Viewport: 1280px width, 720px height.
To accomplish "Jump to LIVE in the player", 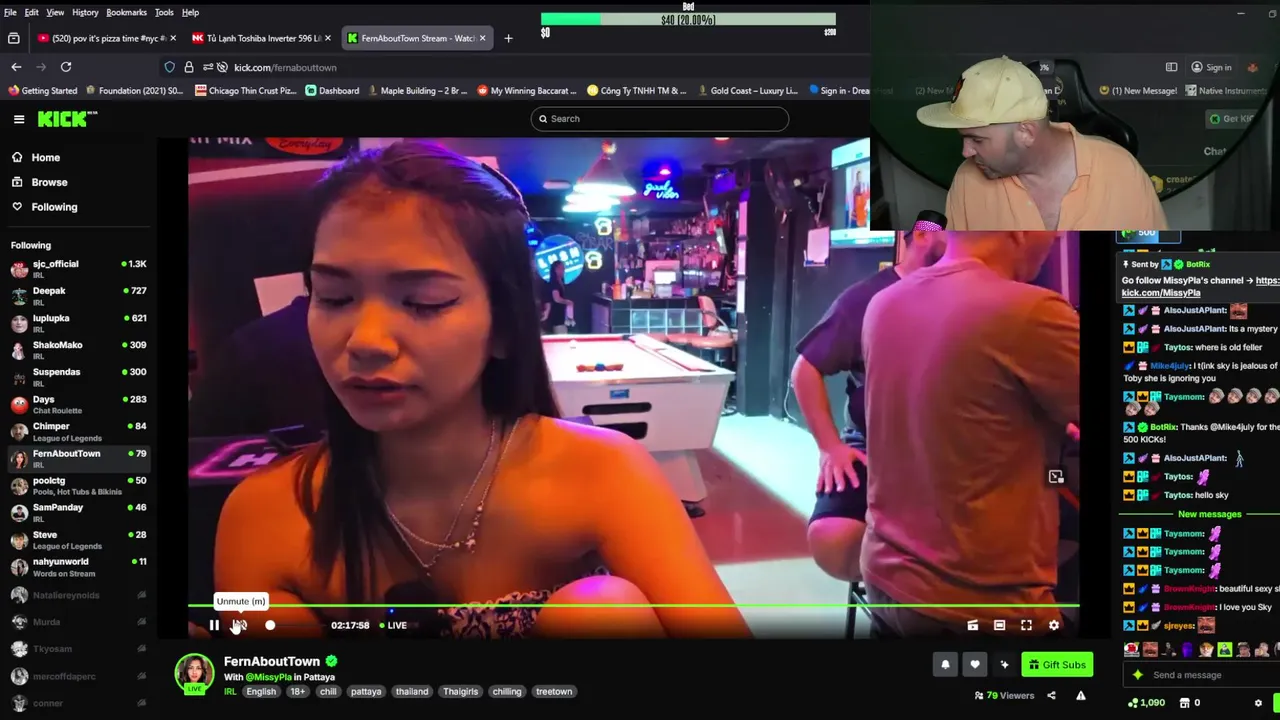I will tap(392, 625).
